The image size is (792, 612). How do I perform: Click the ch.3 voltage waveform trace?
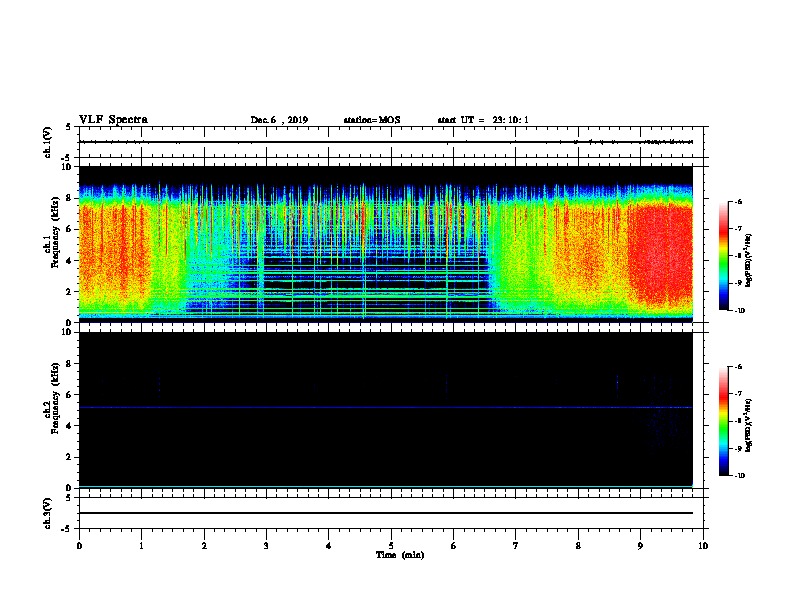tap(385, 513)
